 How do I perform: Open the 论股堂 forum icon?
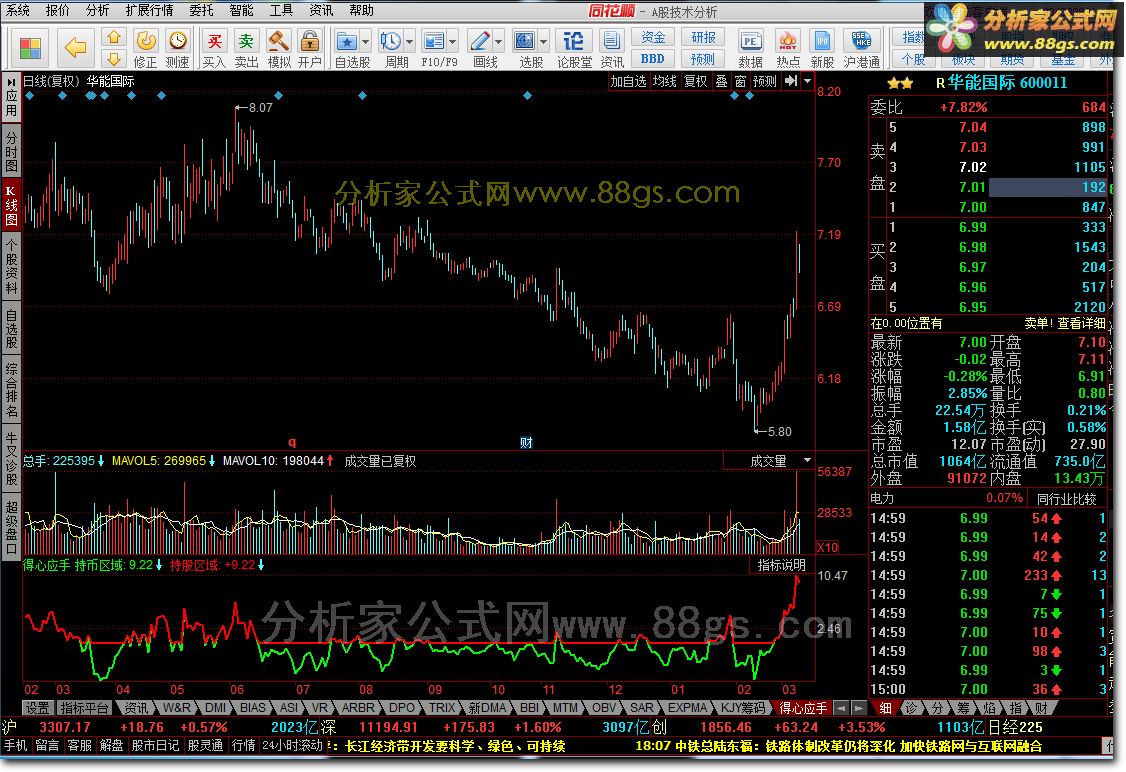point(574,41)
